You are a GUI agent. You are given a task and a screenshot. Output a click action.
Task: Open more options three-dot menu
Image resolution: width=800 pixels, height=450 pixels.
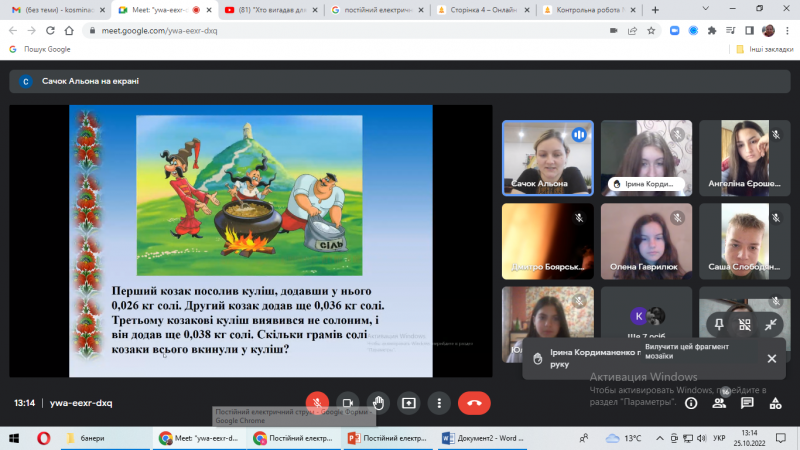point(439,403)
